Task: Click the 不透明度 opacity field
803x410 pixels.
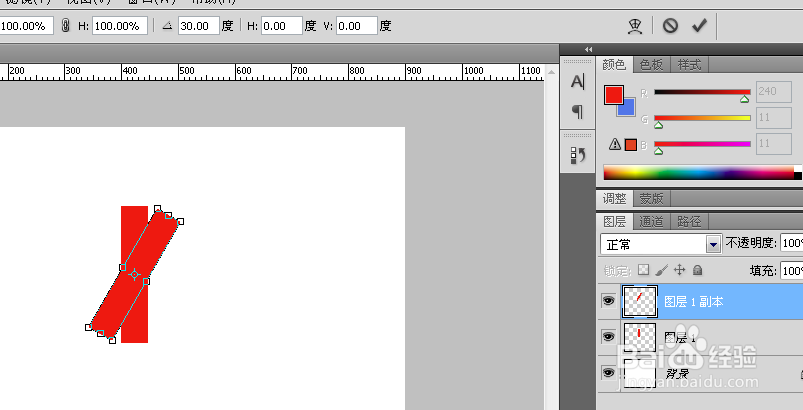Action: pyautogui.click(x=792, y=243)
